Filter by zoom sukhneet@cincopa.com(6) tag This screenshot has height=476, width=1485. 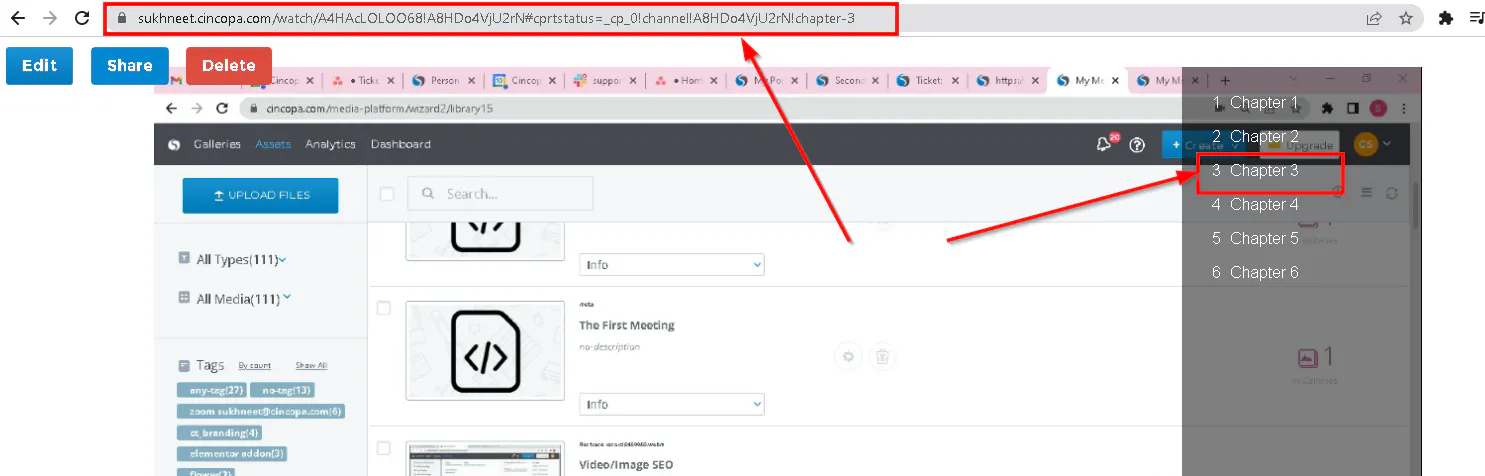tap(261, 411)
